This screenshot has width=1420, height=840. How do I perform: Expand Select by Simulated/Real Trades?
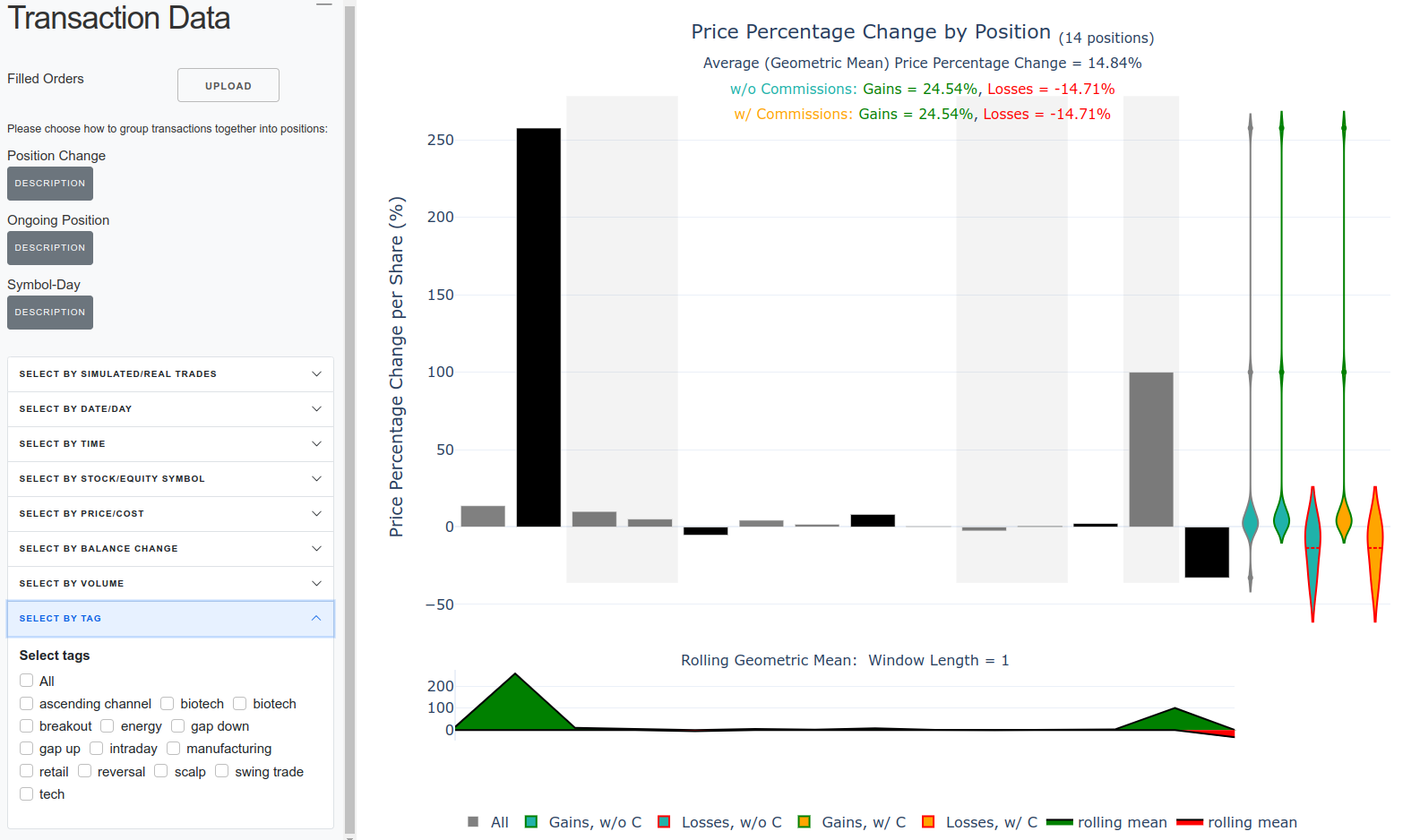170,374
